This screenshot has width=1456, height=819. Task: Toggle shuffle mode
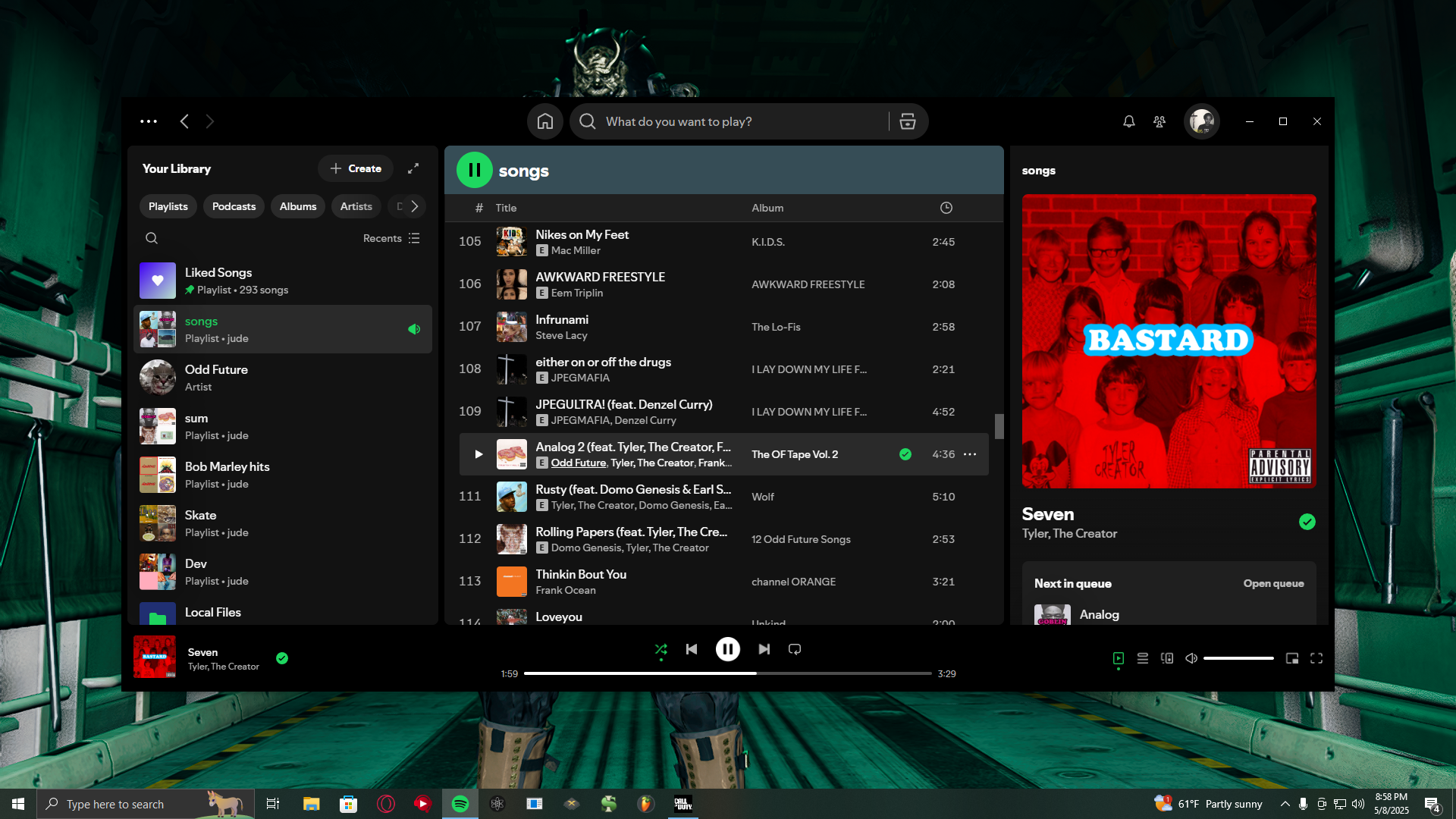tap(661, 649)
